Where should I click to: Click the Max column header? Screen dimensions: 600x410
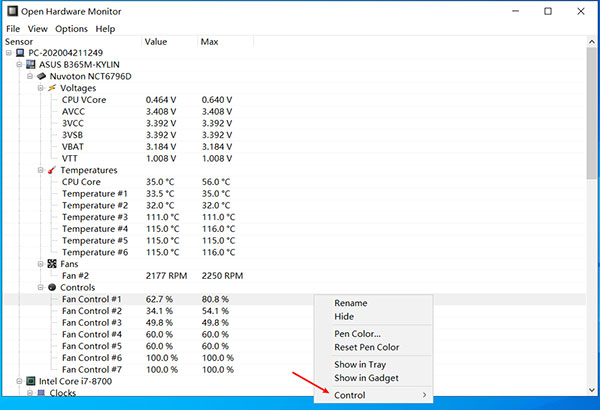pyautogui.click(x=210, y=42)
